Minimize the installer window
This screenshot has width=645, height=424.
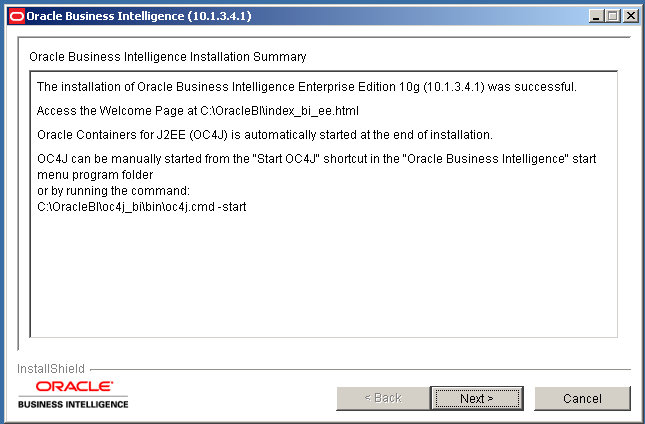[x=596, y=15]
